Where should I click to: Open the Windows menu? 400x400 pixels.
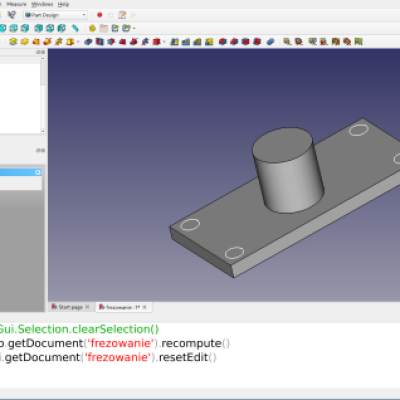tap(42, 4)
